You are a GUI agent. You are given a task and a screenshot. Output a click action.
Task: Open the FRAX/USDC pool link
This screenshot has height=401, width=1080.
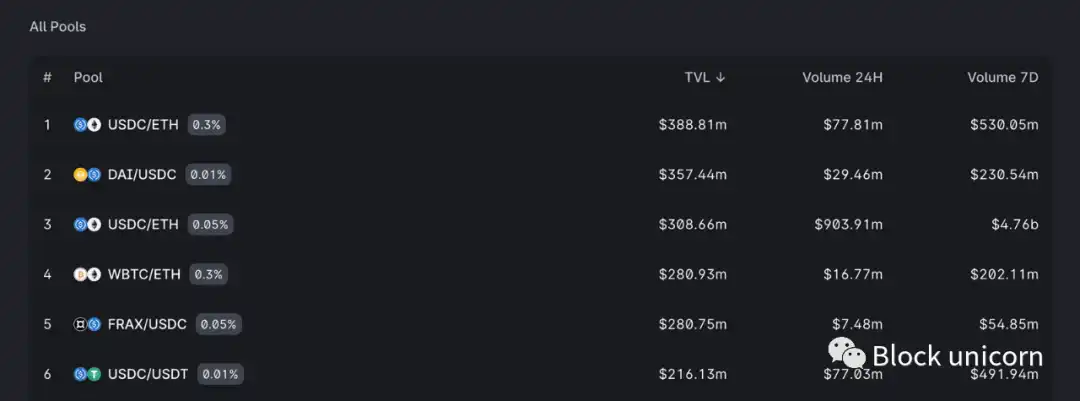coord(147,324)
